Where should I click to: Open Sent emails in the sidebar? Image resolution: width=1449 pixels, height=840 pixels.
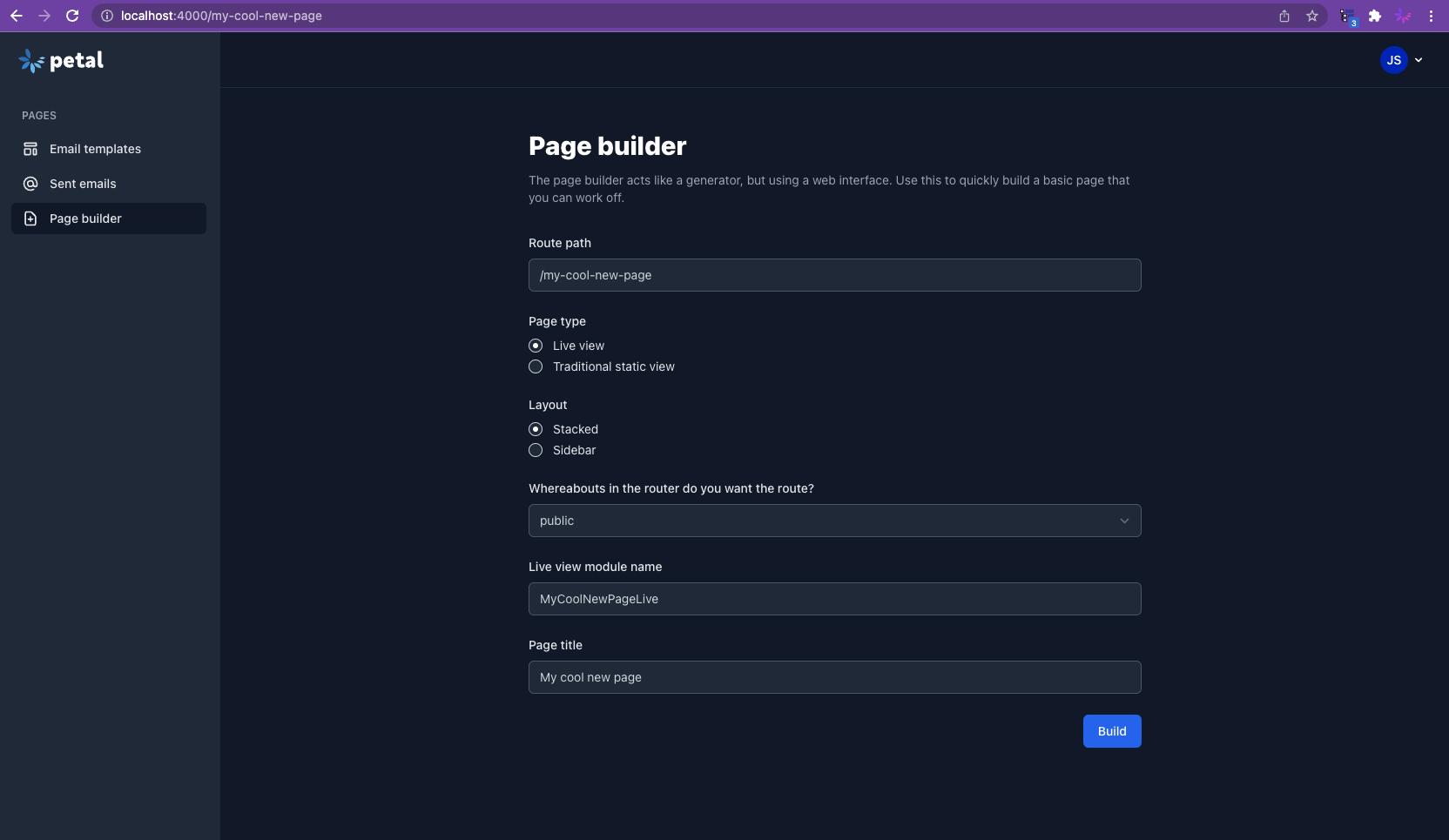(109, 184)
